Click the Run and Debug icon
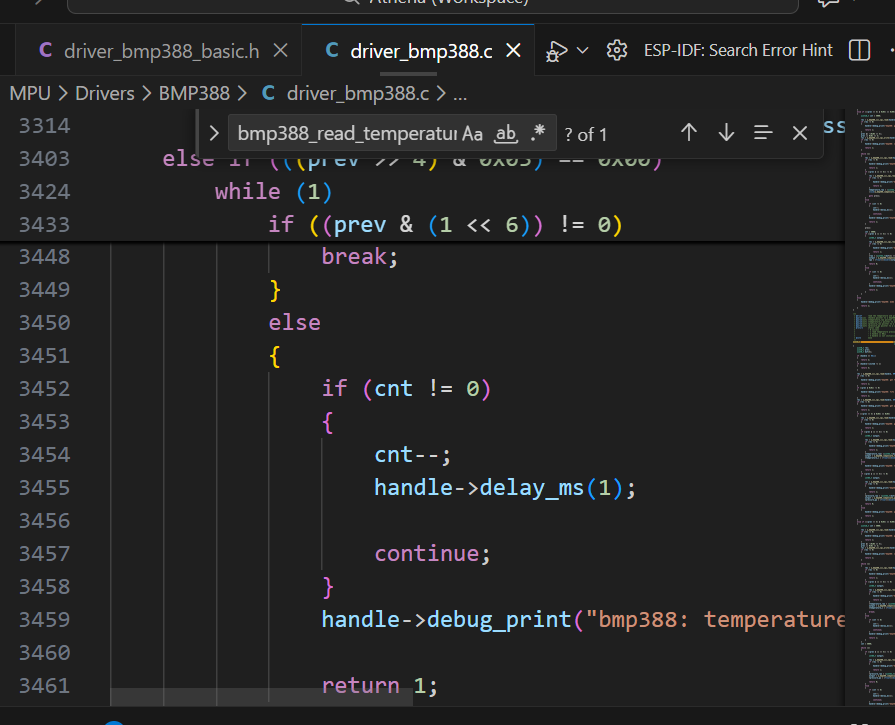The width and height of the screenshot is (895, 725). (x=556, y=51)
